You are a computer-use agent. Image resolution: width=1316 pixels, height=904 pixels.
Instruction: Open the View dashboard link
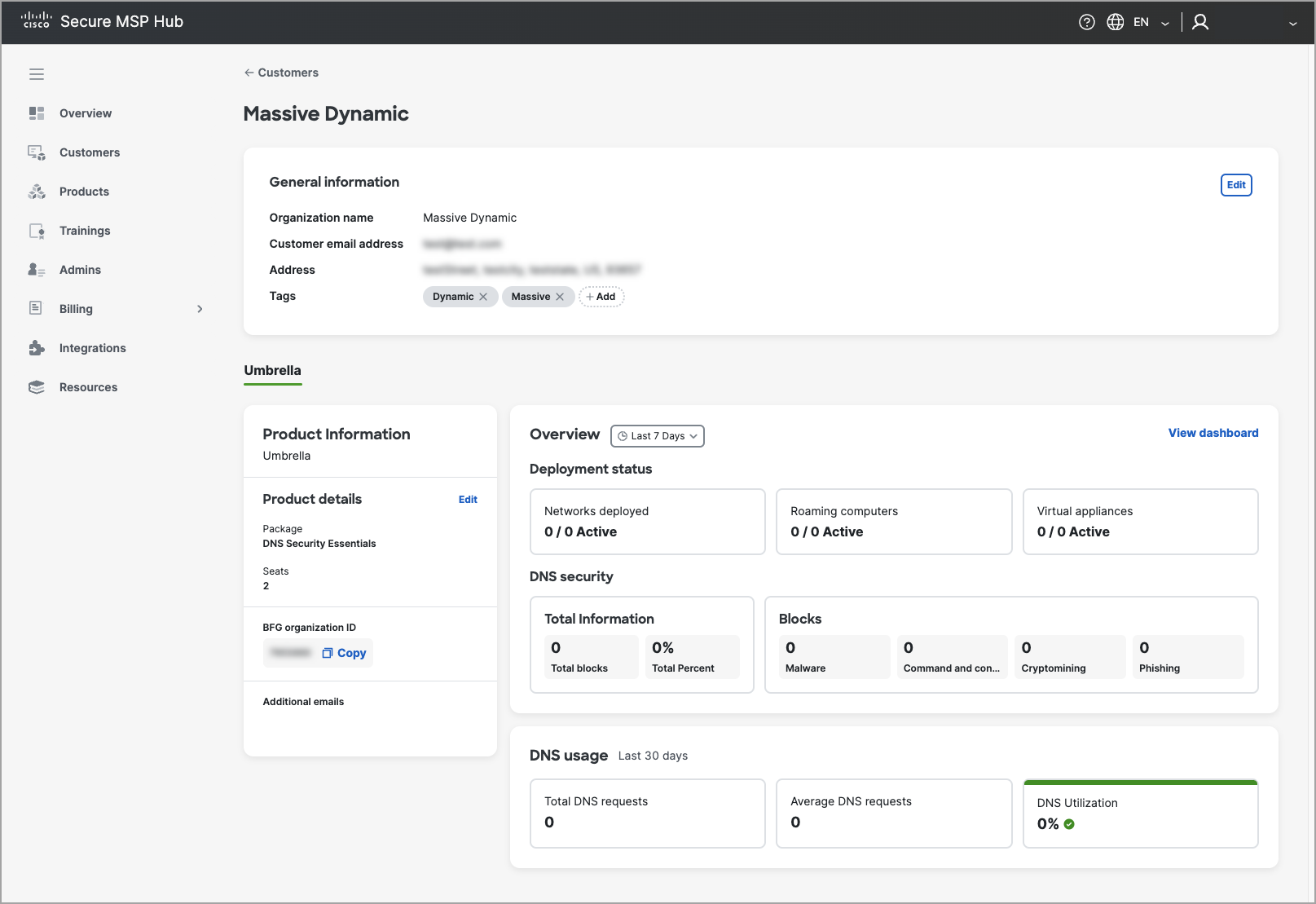tap(1213, 433)
